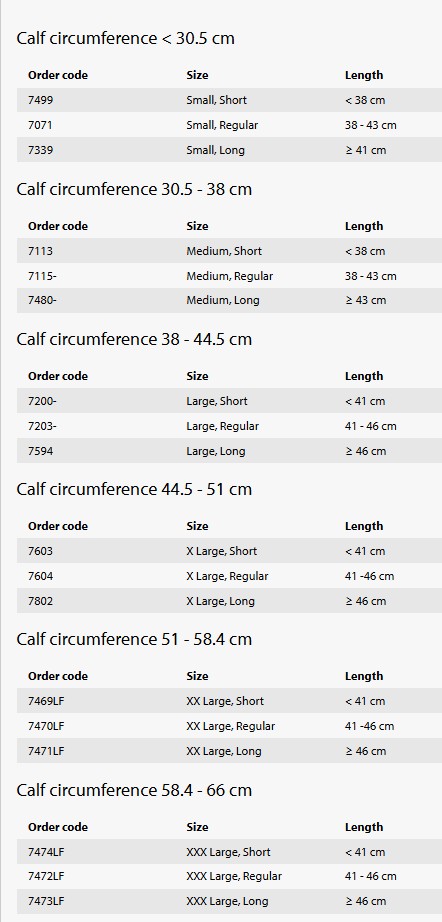The width and height of the screenshot is (442, 922).
Task: Select order code 7339 Small Long
Action: pyautogui.click(x=40, y=150)
